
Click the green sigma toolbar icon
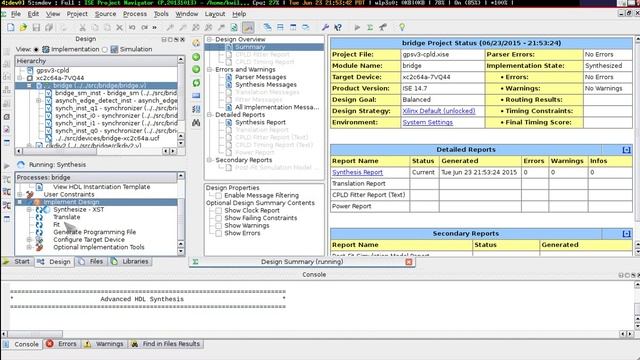pyautogui.click(x=370, y=27)
